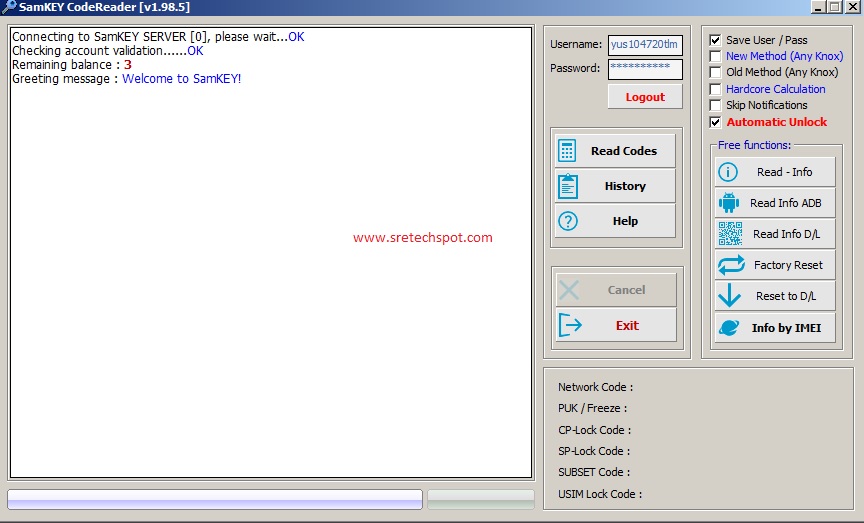
Task: Maximize the SamKEY CodeReader window
Action: (835, 7)
